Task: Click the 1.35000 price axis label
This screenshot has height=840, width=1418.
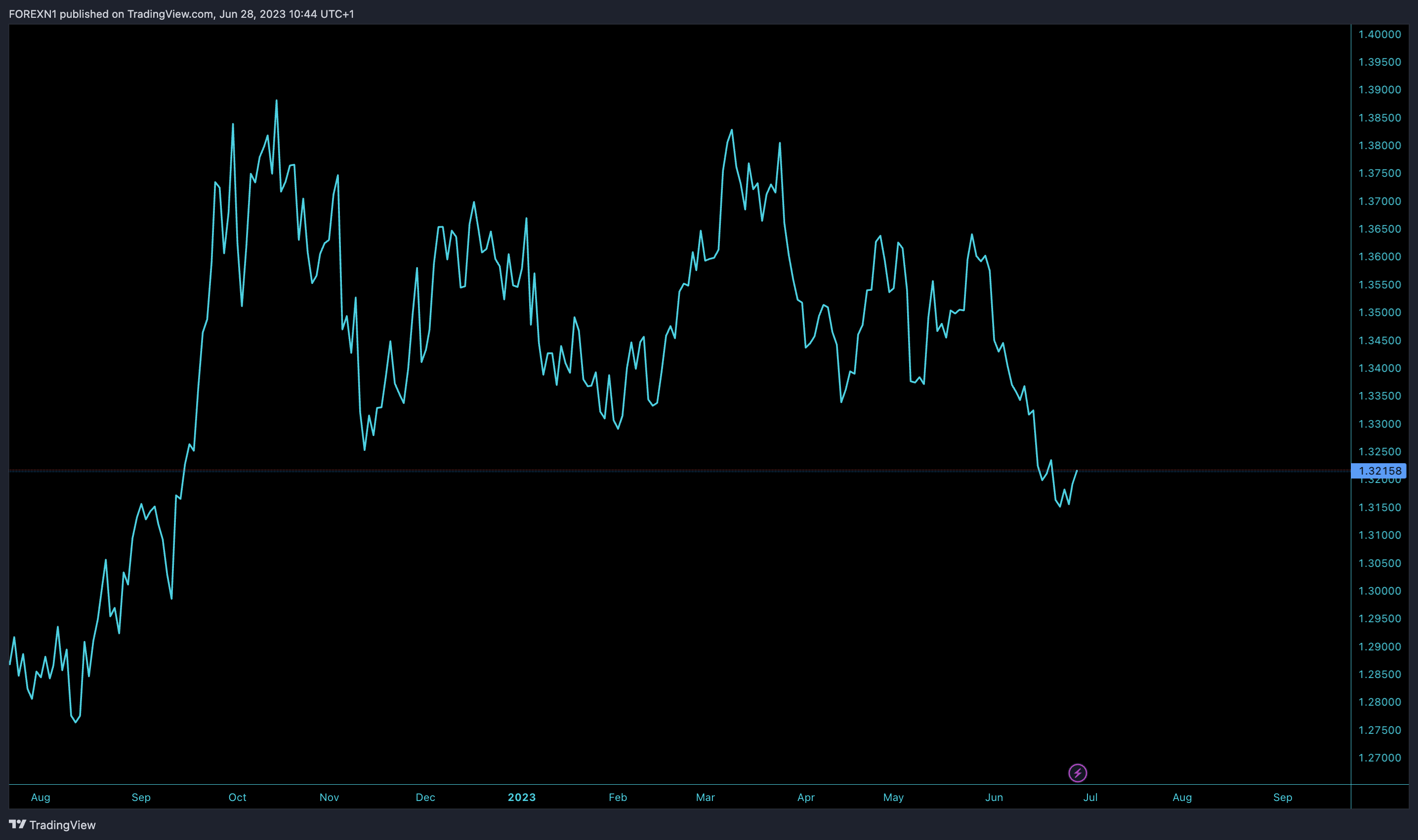Action: tap(1379, 313)
